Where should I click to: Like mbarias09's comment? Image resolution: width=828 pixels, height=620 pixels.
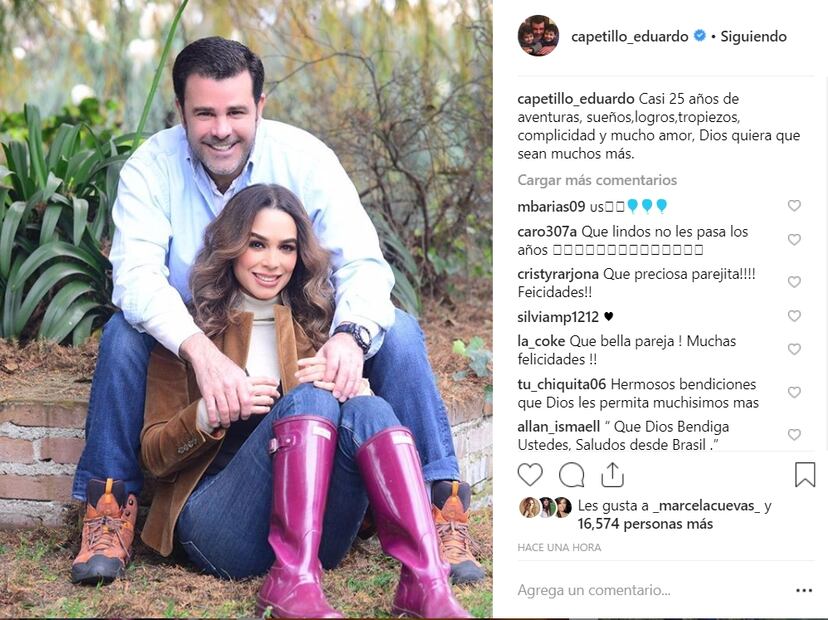pos(794,205)
